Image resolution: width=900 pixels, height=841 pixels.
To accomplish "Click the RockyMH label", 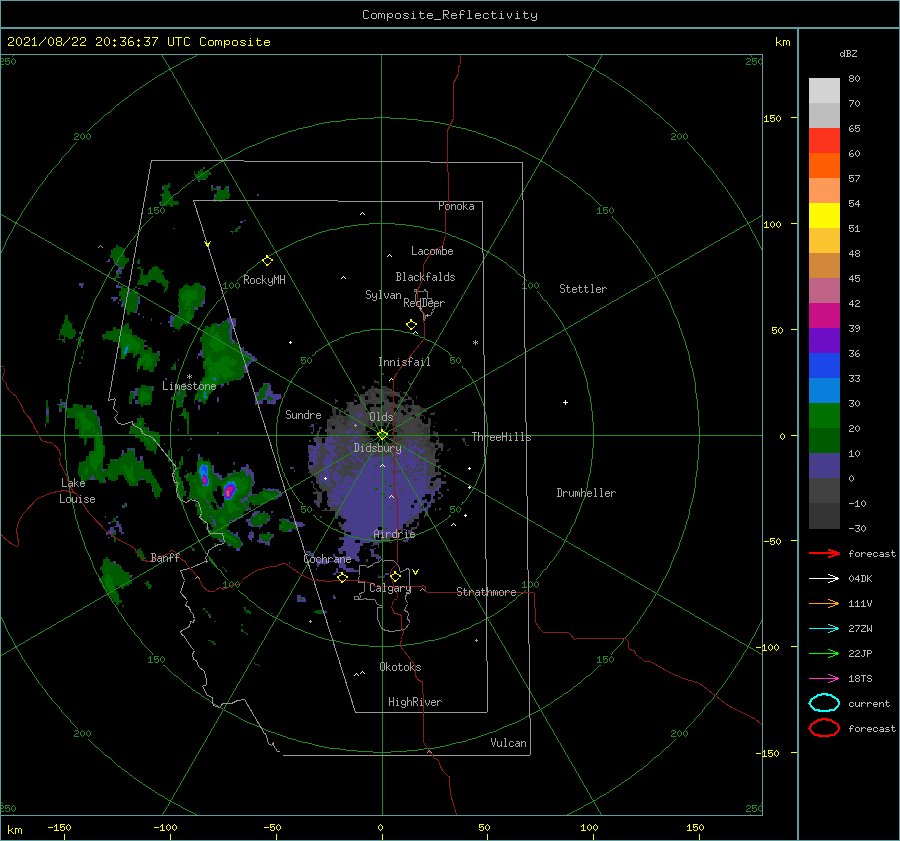I will pyautogui.click(x=264, y=280).
